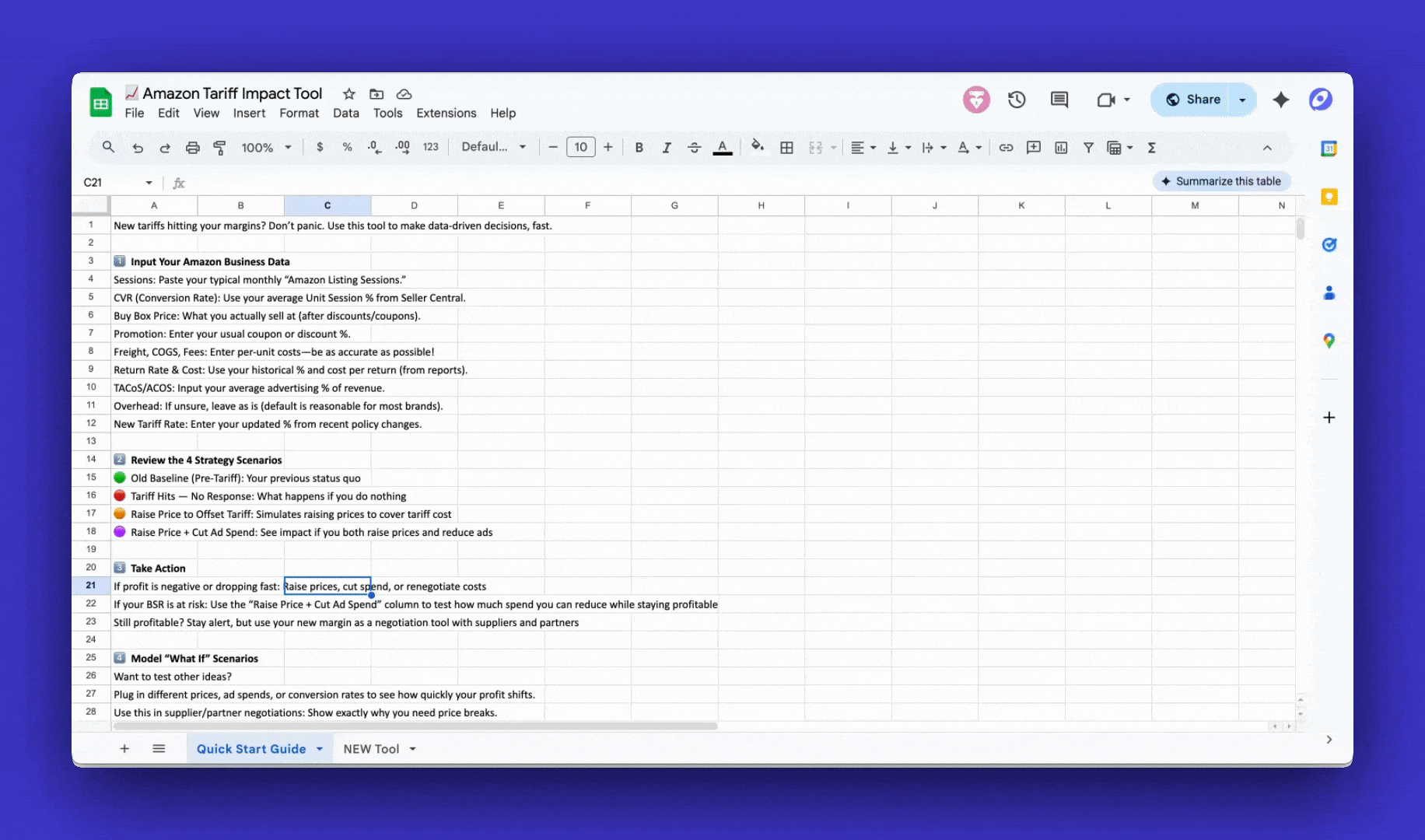Open the borders menu
The height and width of the screenshot is (840, 1425).
(x=786, y=148)
